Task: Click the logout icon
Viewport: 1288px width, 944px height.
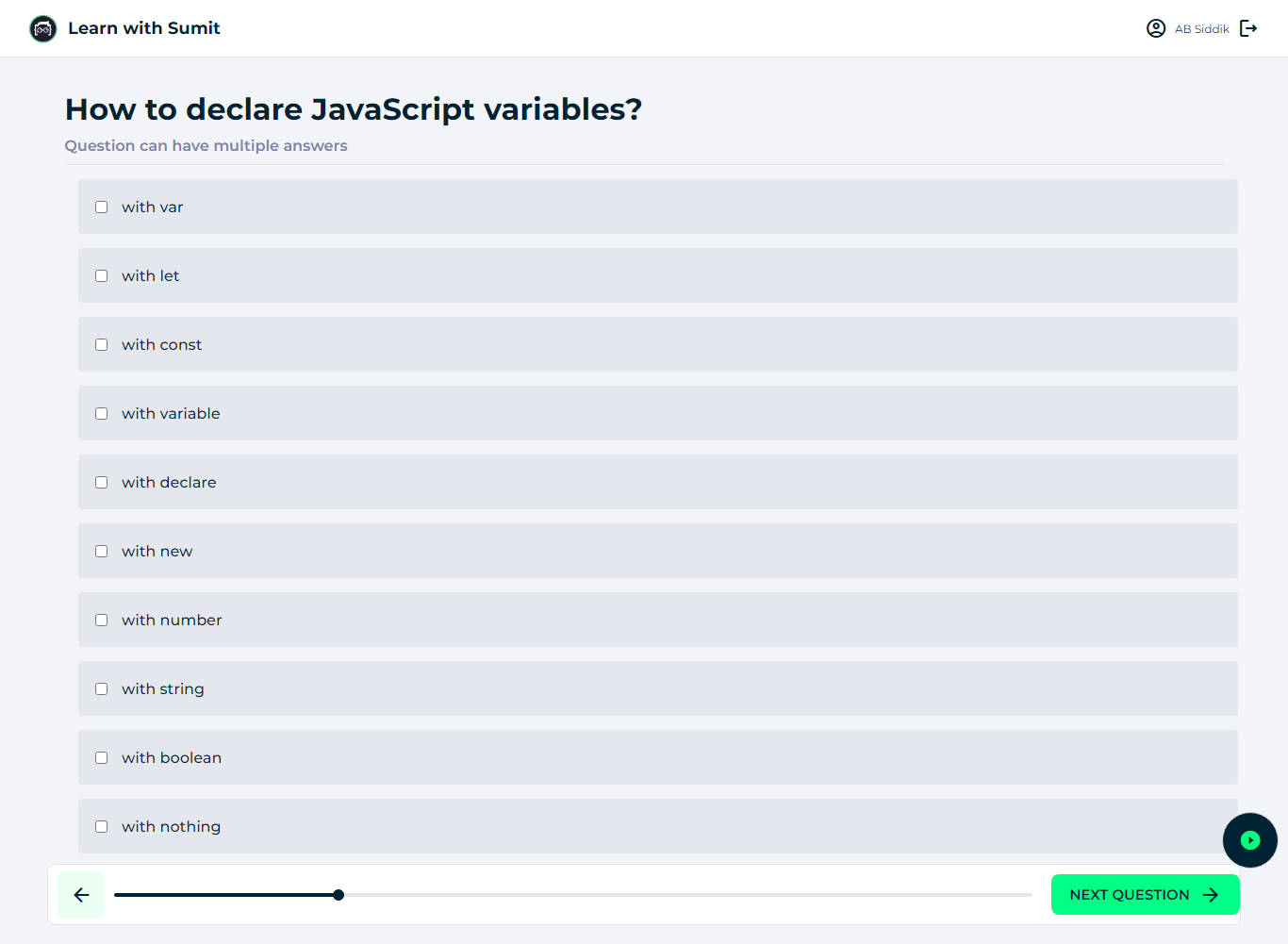Action: 1248,28
